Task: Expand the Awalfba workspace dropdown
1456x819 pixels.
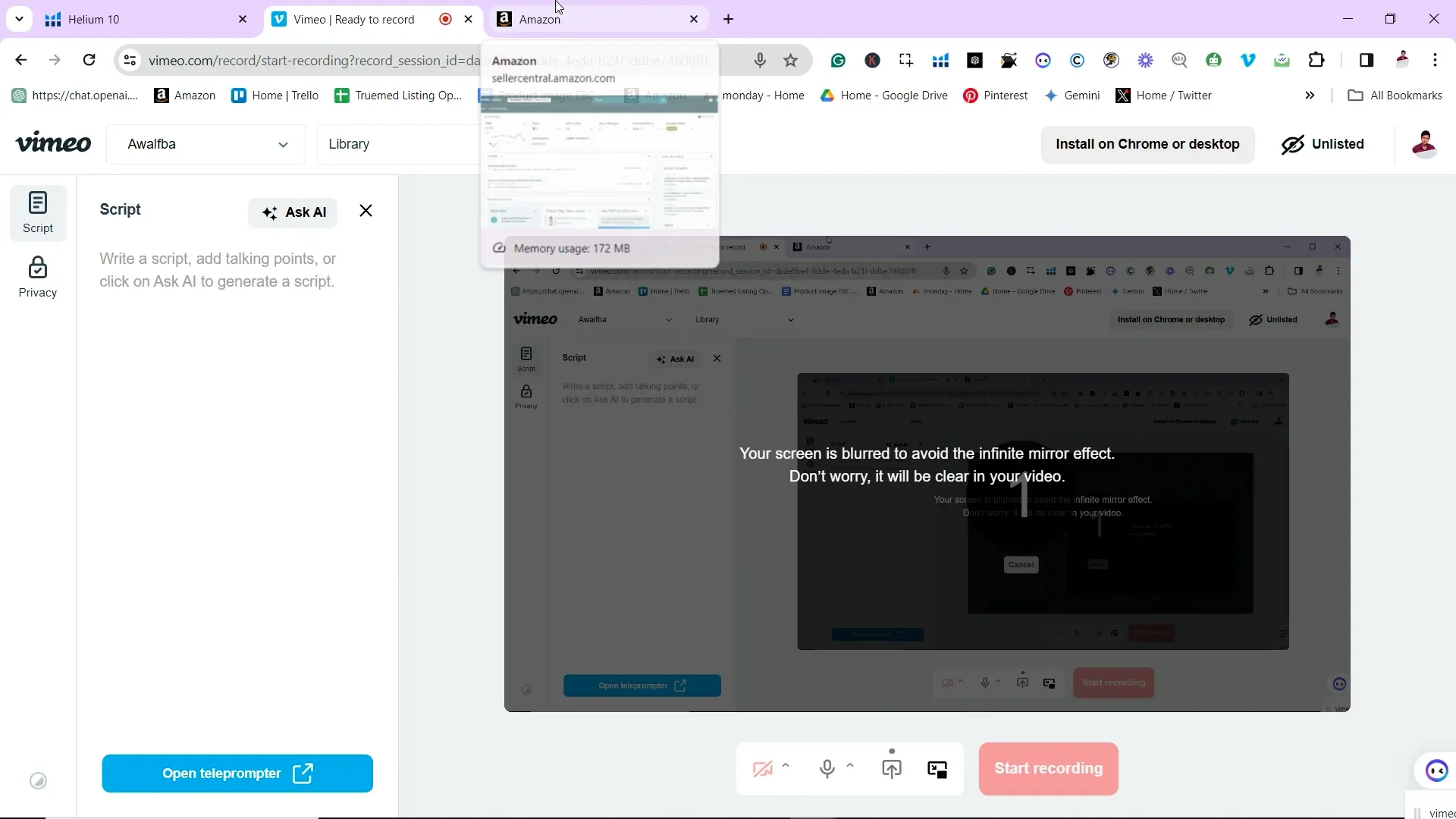Action: [x=206, y=144]
